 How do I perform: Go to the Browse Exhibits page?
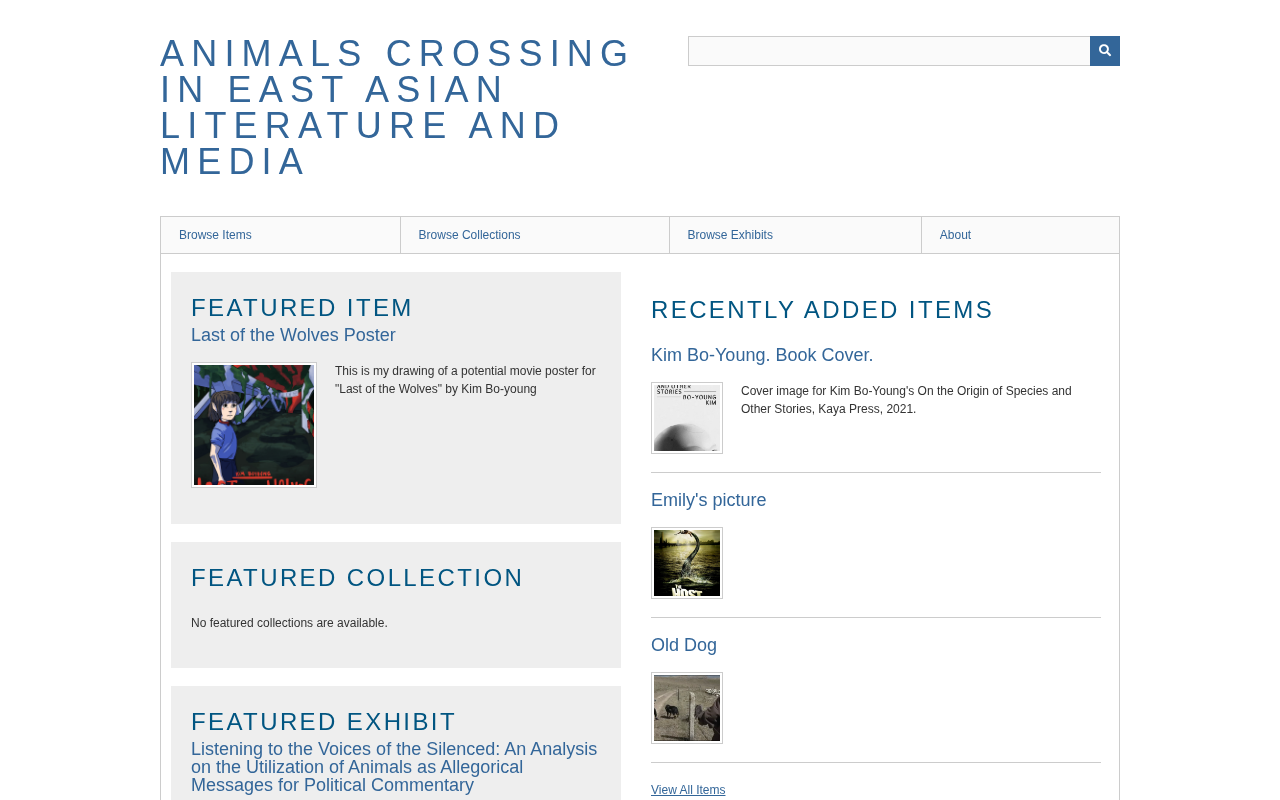(x=795, y=235)
